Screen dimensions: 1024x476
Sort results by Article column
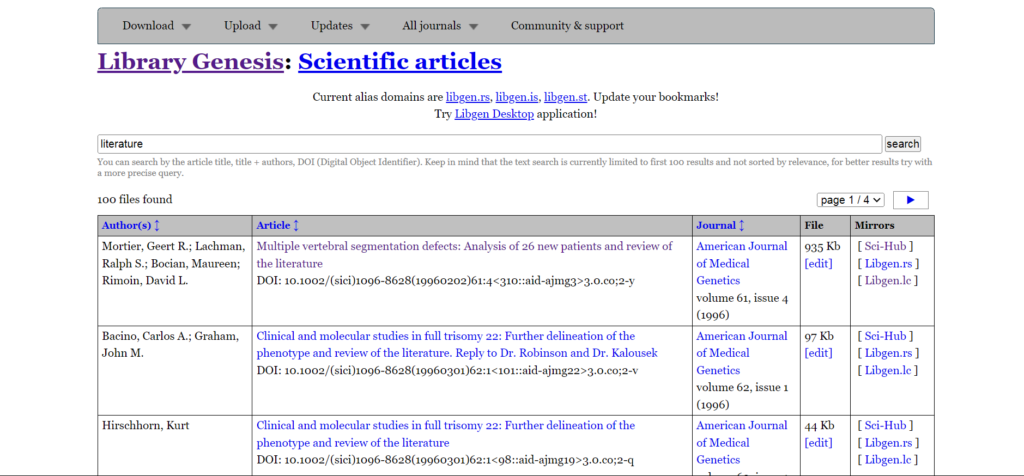coord(278,225)
